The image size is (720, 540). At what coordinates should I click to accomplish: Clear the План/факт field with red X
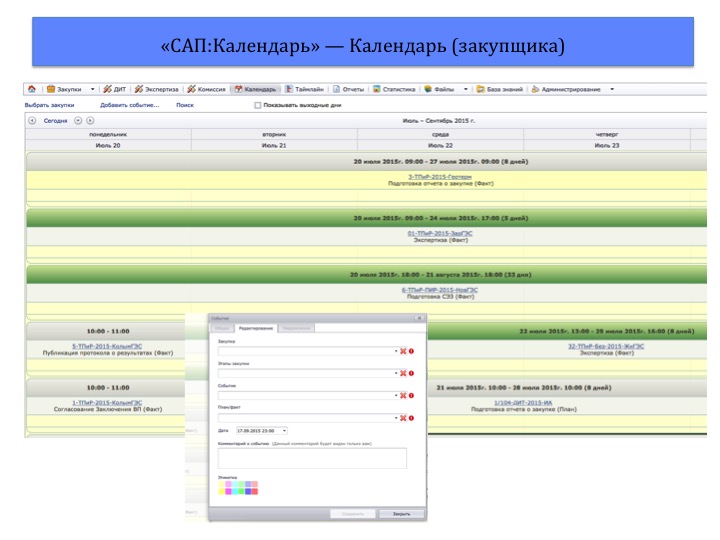[403, 418]
